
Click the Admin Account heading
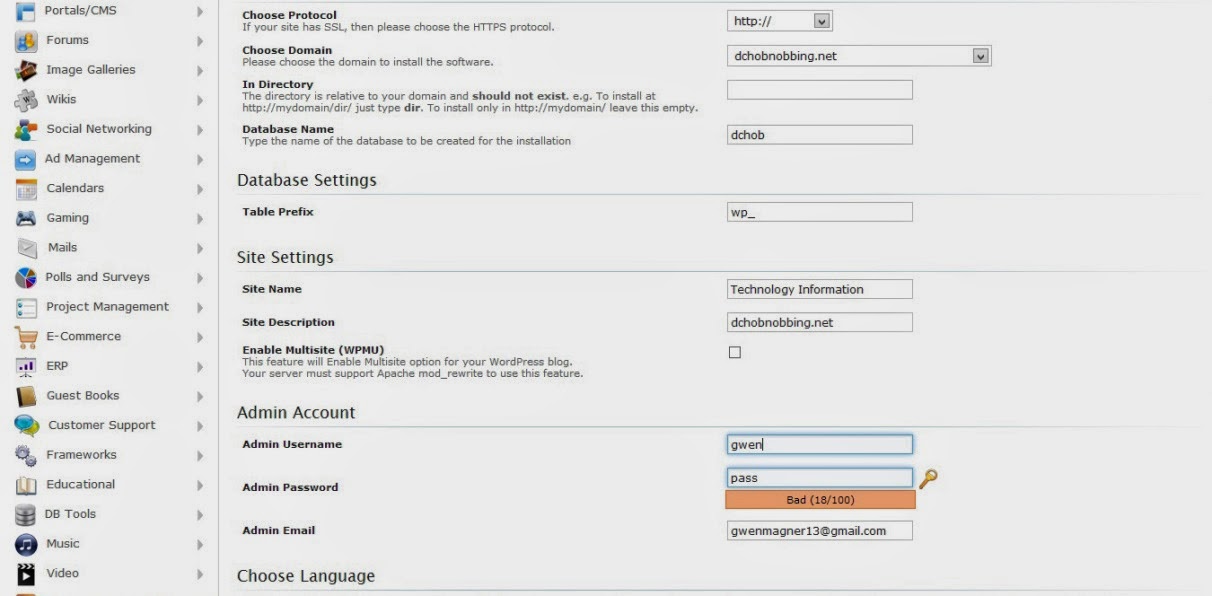coord(296,412)
